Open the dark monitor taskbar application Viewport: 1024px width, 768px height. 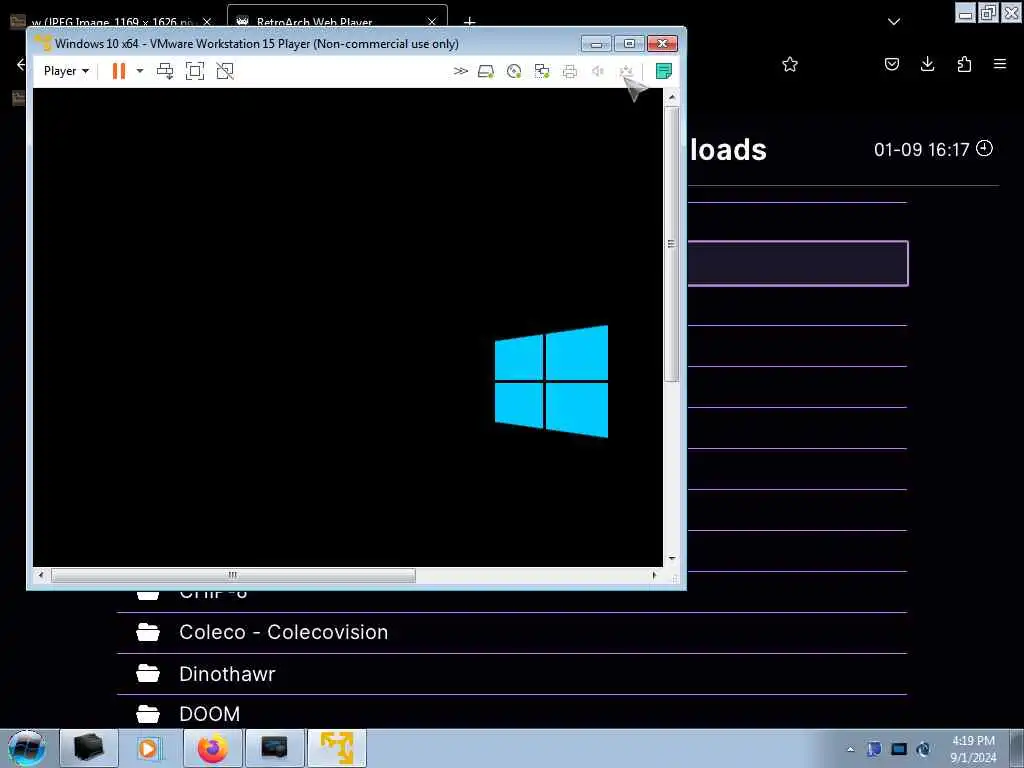click(x=275, y=748)
